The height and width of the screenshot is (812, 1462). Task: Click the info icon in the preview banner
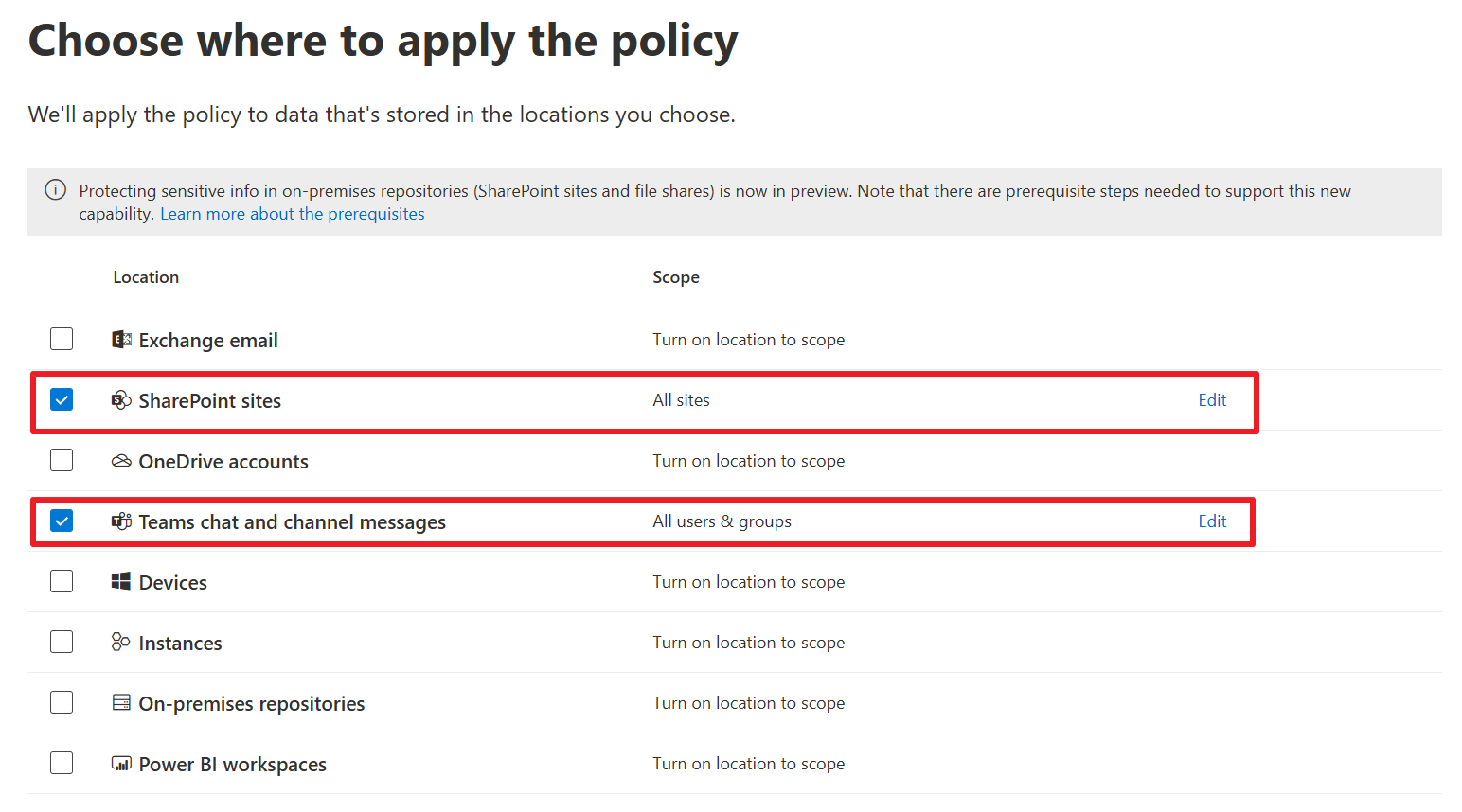55,189
